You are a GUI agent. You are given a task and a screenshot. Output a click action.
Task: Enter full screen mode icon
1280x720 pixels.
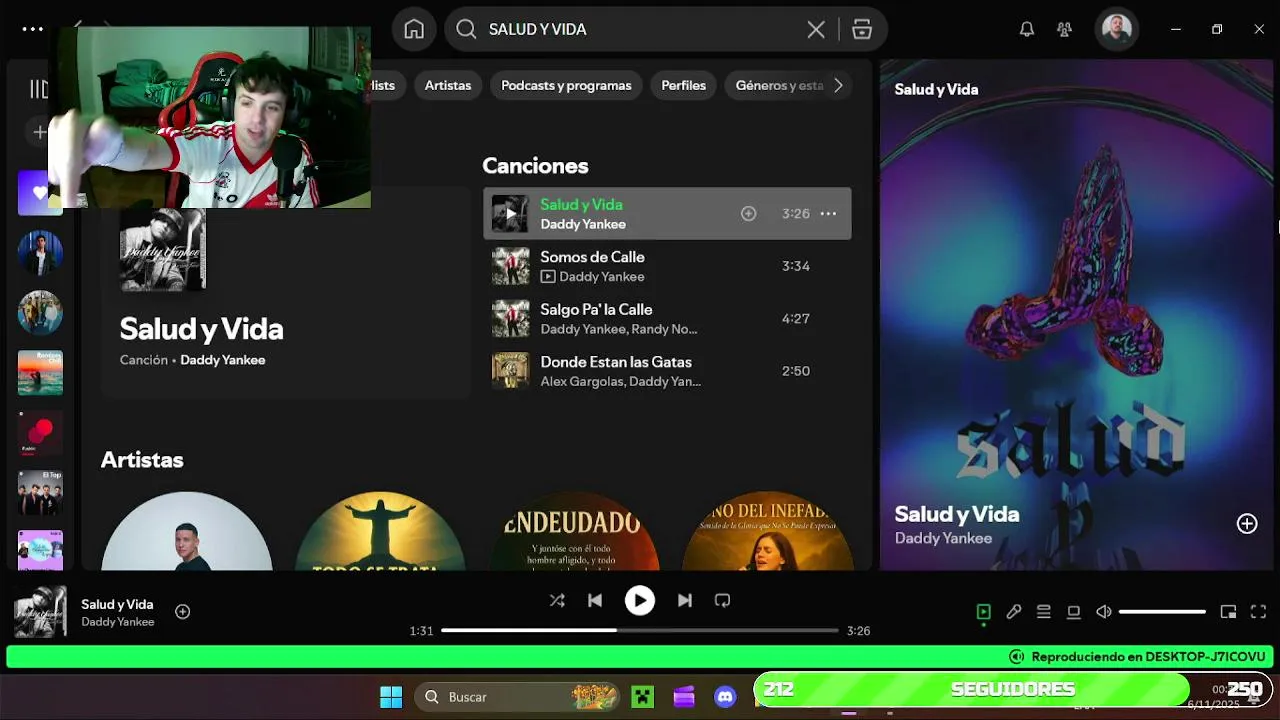pos(1258,611)
